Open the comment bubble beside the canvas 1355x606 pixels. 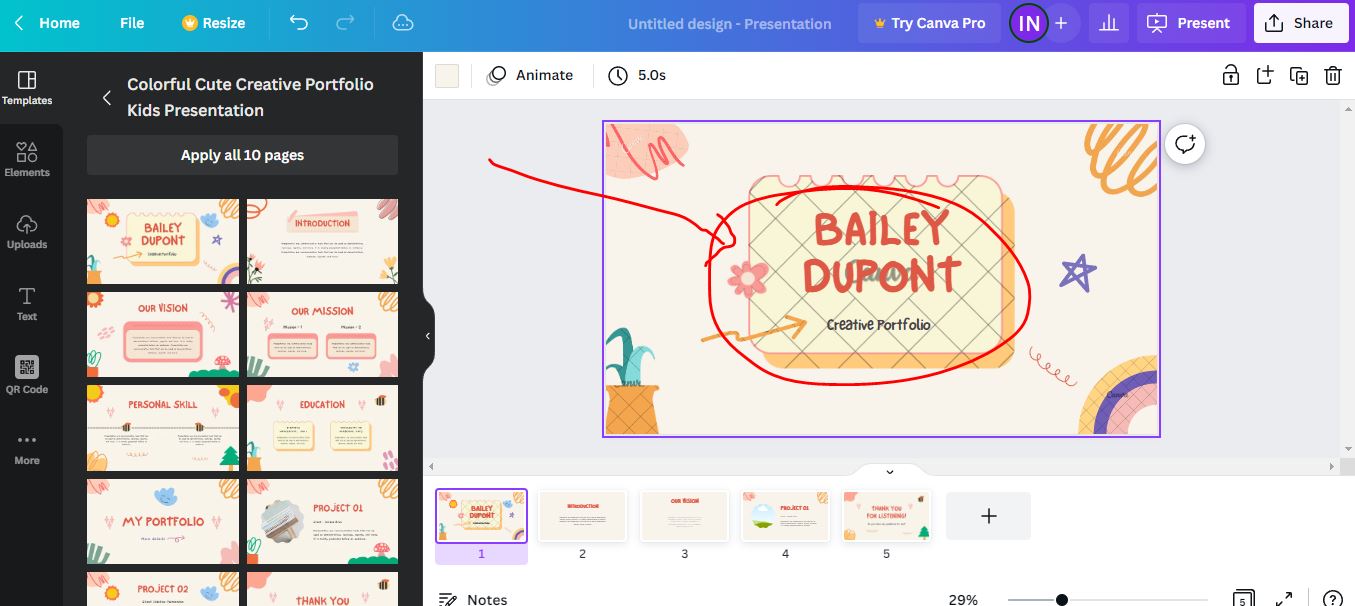(1184, 143)
